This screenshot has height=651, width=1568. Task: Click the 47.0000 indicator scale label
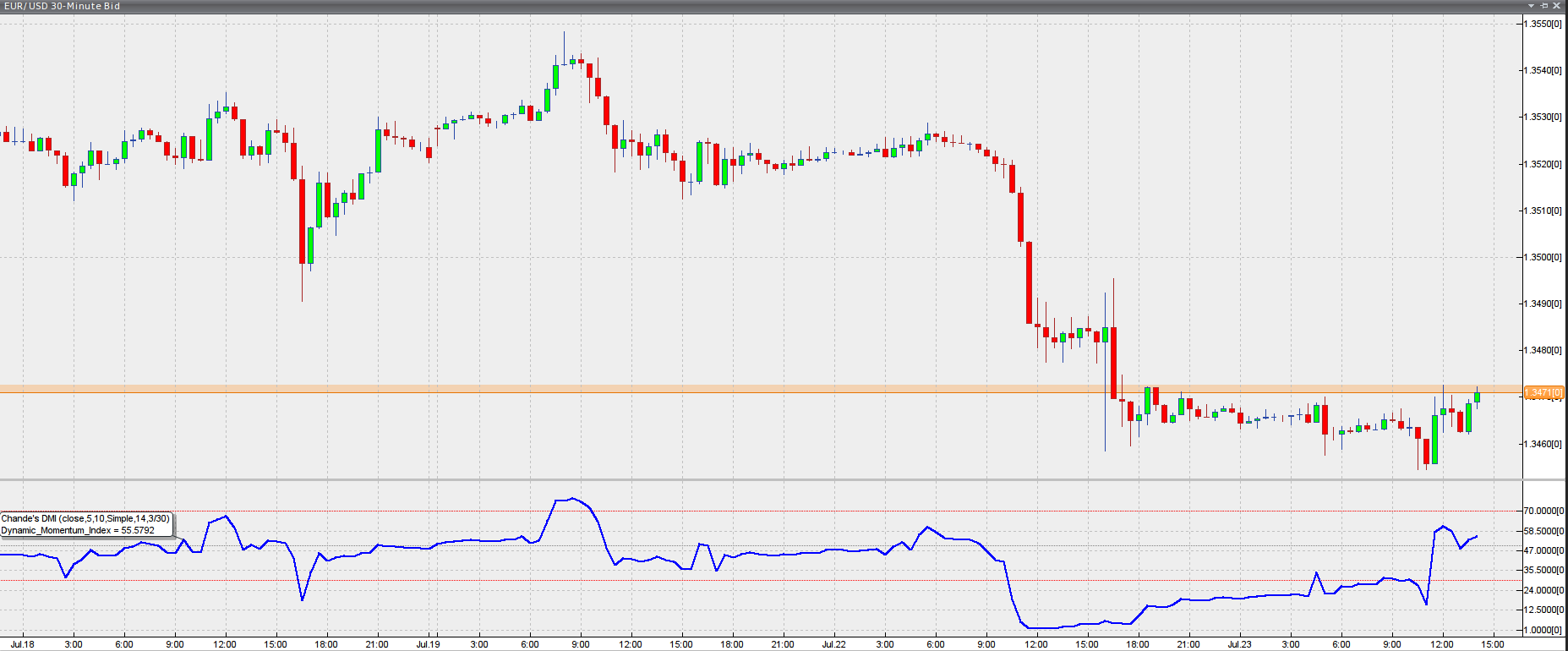pyautogui.click(x=1543, y=550)
